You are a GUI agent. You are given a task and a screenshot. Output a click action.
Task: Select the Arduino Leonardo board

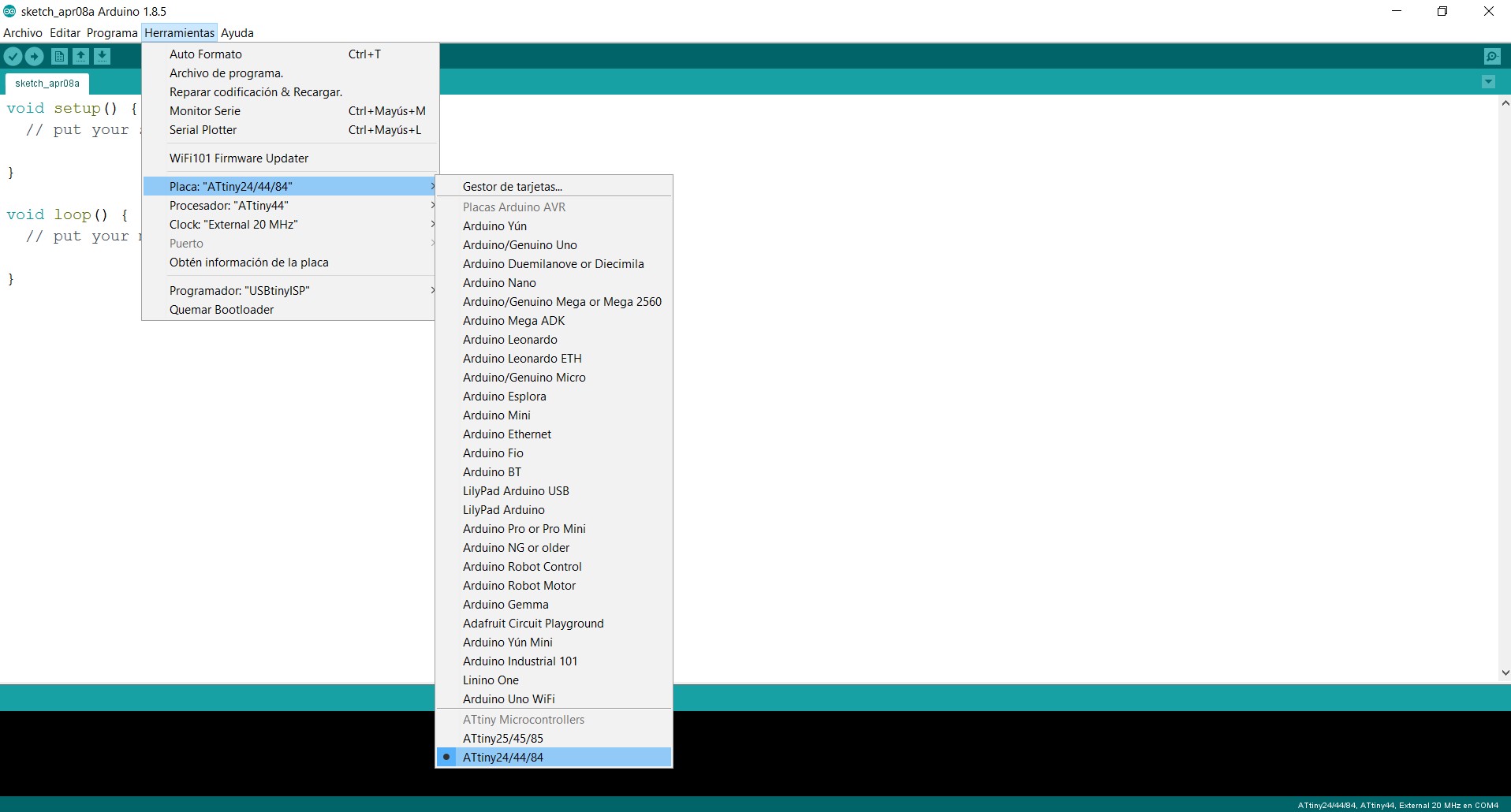[x=554, y=340]
